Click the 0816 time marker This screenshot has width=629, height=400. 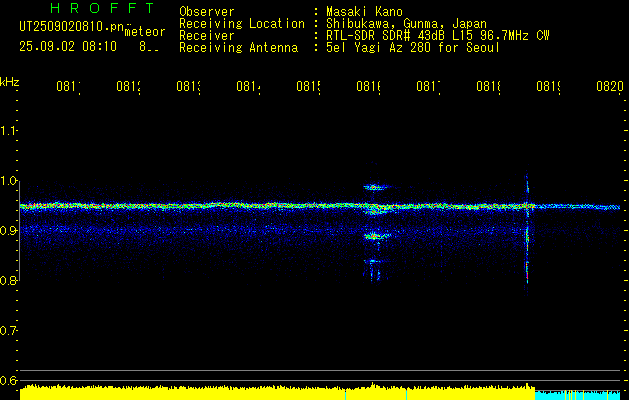368,87
